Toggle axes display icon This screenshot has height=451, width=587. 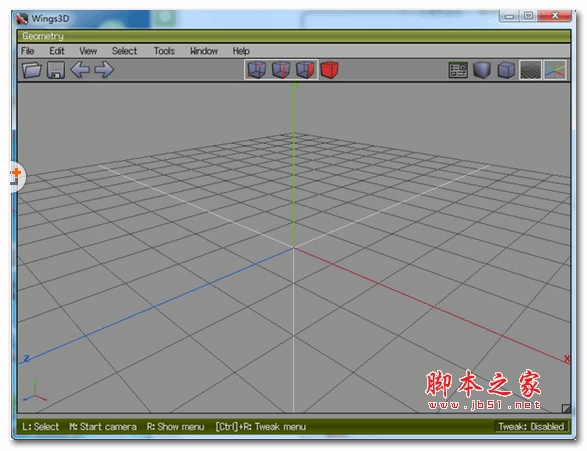click(x=555, y=70)
